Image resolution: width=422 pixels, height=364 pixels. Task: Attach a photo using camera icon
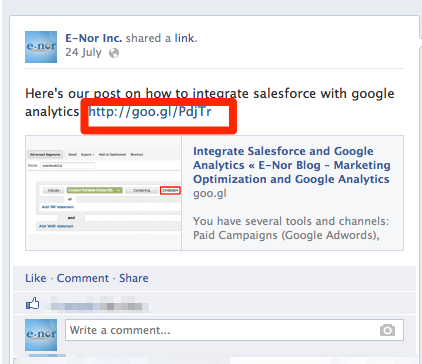(387, 330)
